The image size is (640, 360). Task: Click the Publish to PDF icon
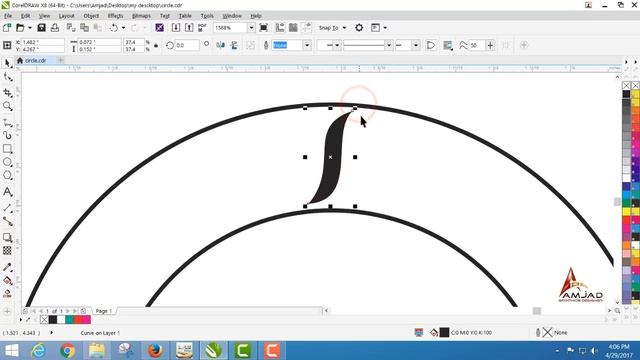[x=202, y=28]
